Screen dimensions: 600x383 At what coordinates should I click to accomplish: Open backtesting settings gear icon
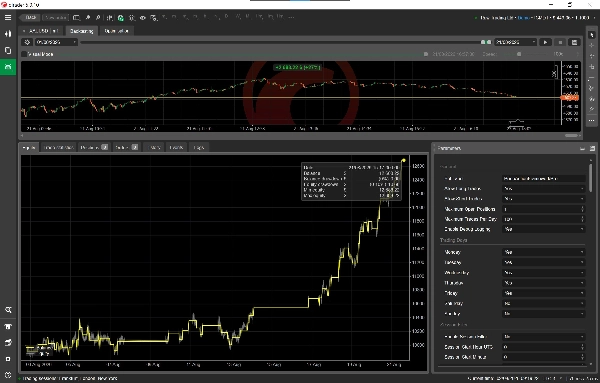coord(27,42)
